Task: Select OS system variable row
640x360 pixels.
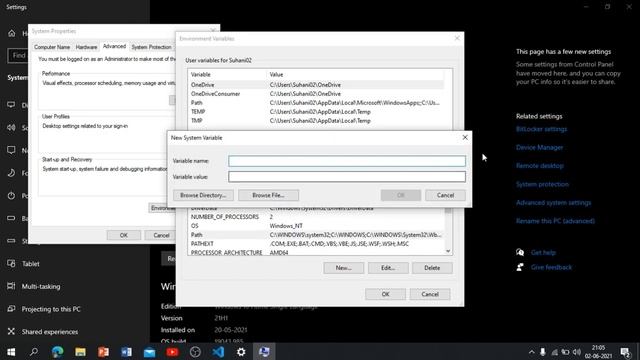Action: tap(317, 226)
